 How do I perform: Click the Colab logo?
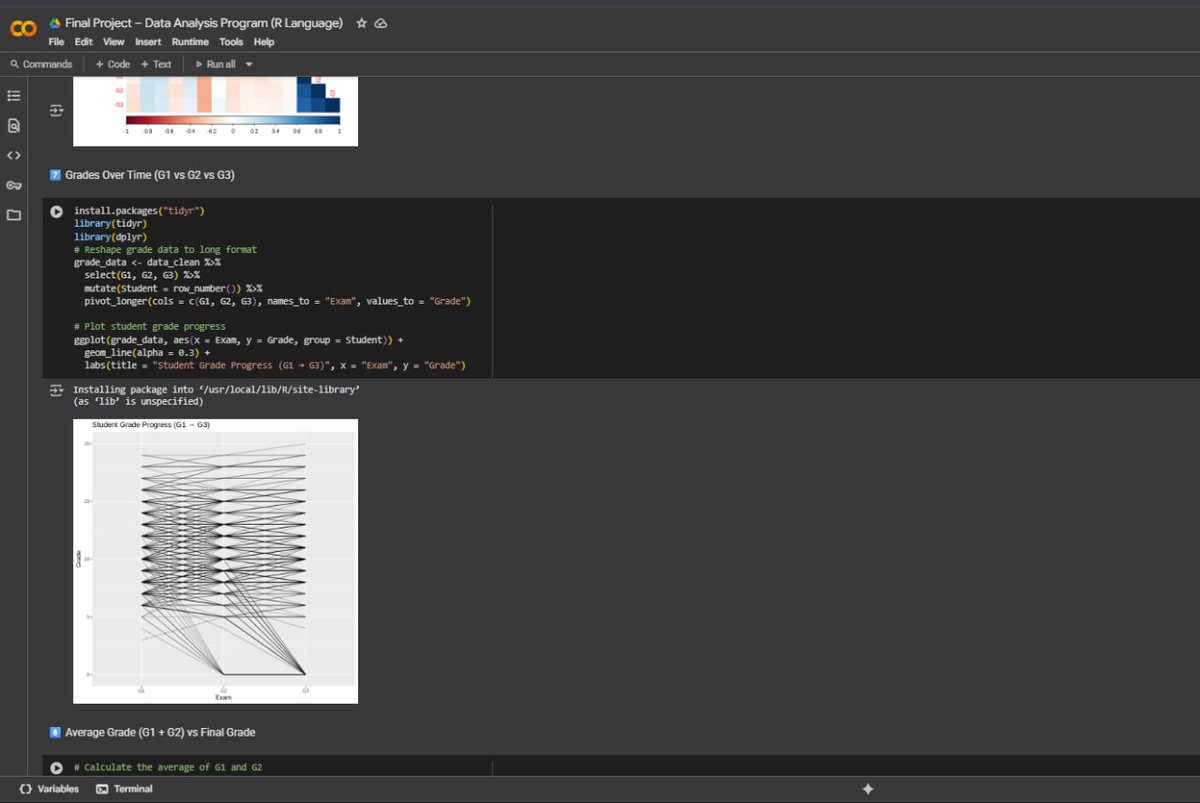(x=23, y=30)
